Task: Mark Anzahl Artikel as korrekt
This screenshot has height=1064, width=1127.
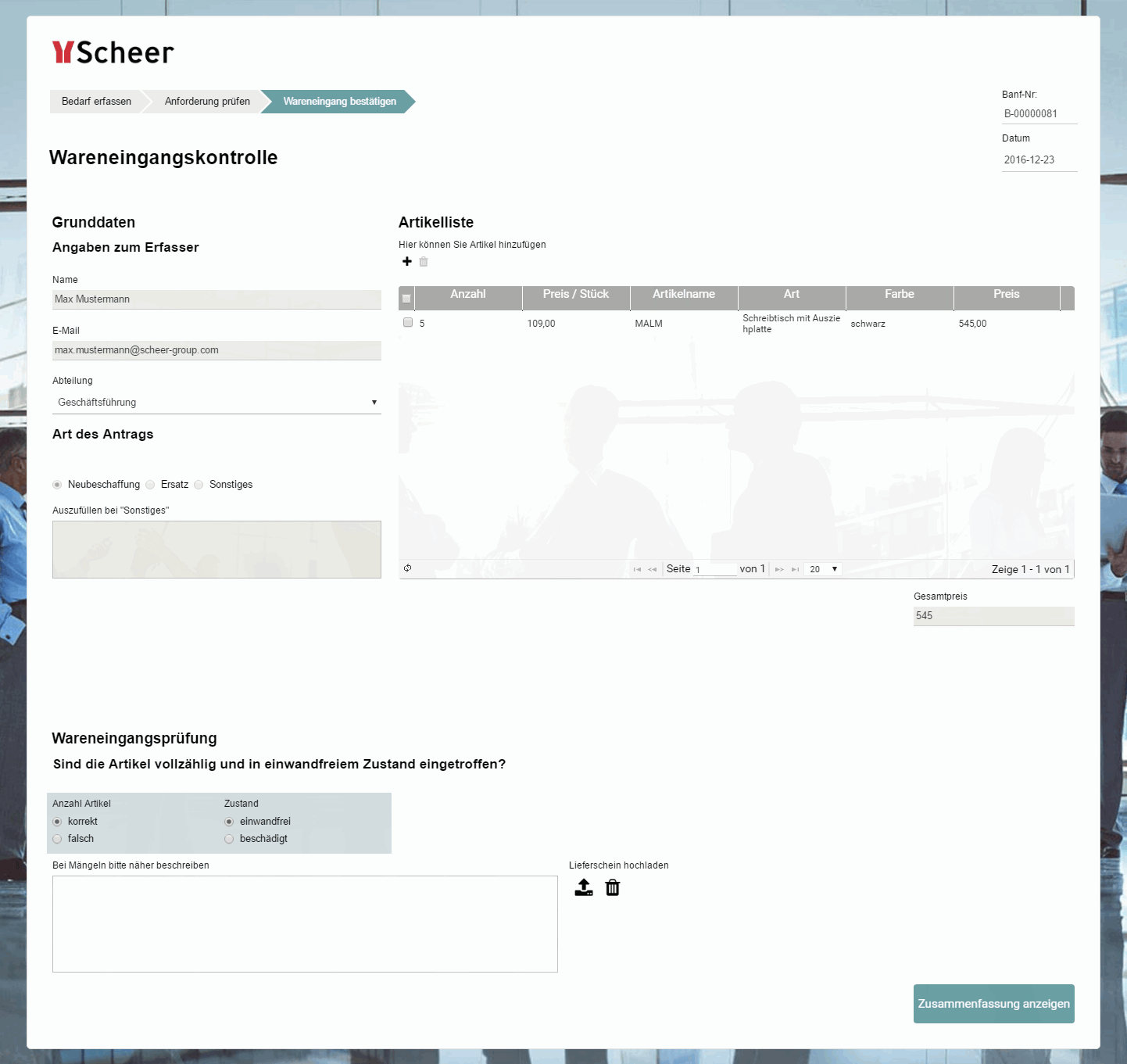Action: 57,822
